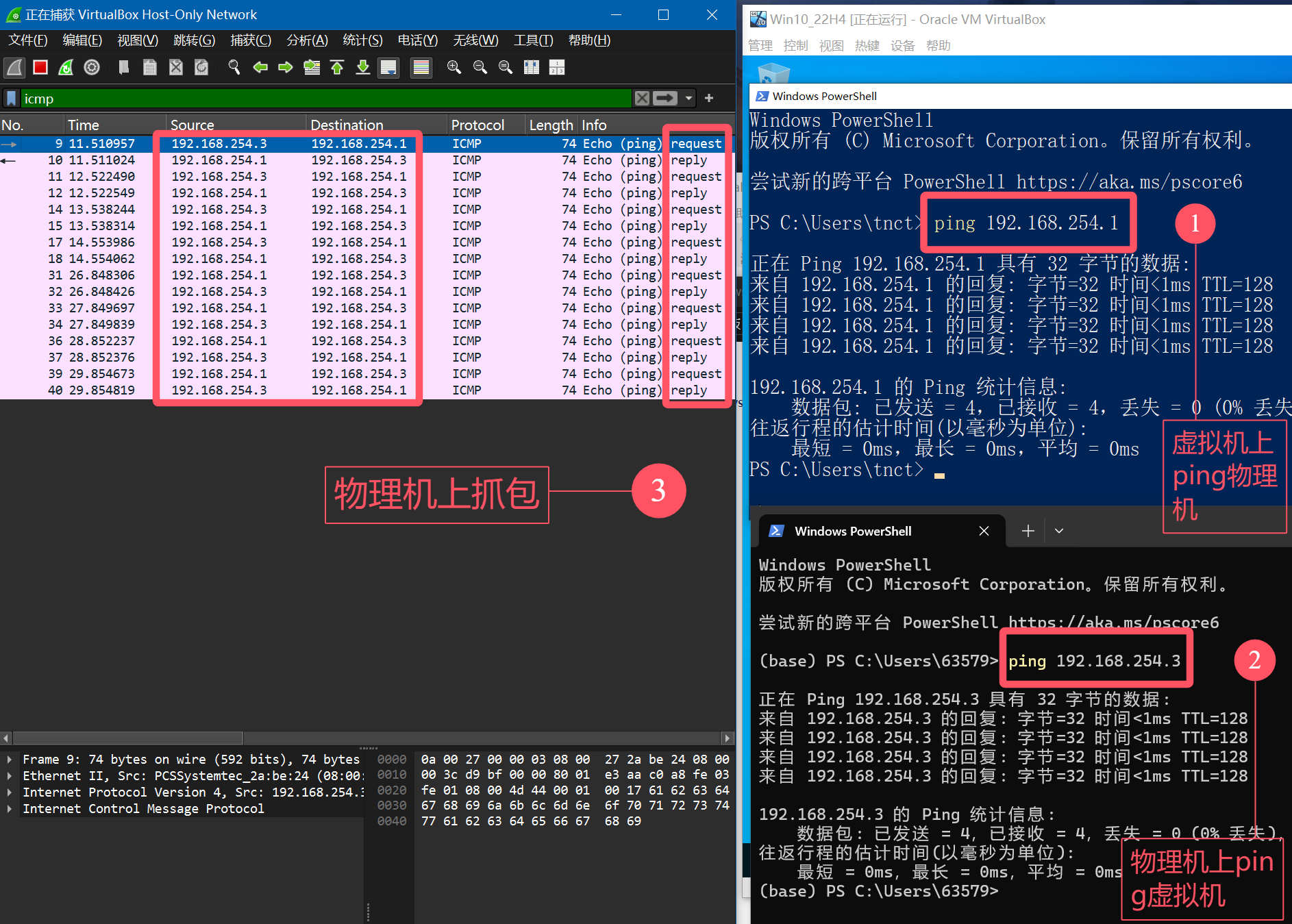The height and width of the screenshot is (924, 1292).
Task: Expand the Frame 9 details tree
Action: point(9,759)
